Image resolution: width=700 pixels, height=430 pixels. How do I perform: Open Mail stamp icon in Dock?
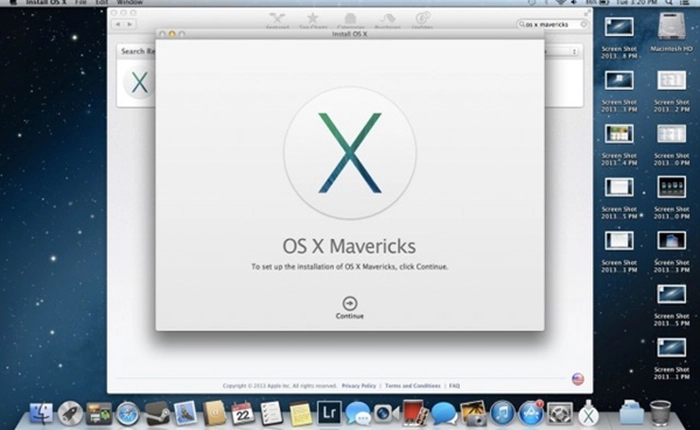(185, 413)
